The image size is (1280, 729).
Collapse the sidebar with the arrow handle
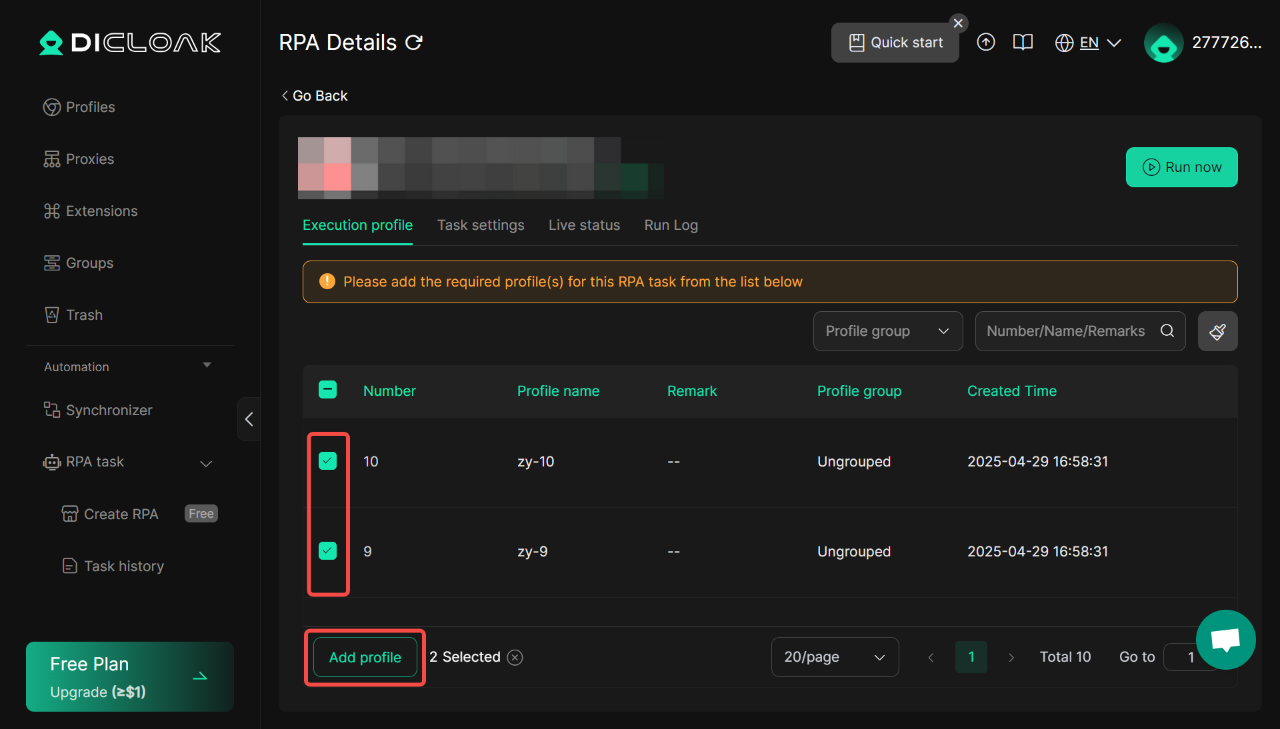249,419
